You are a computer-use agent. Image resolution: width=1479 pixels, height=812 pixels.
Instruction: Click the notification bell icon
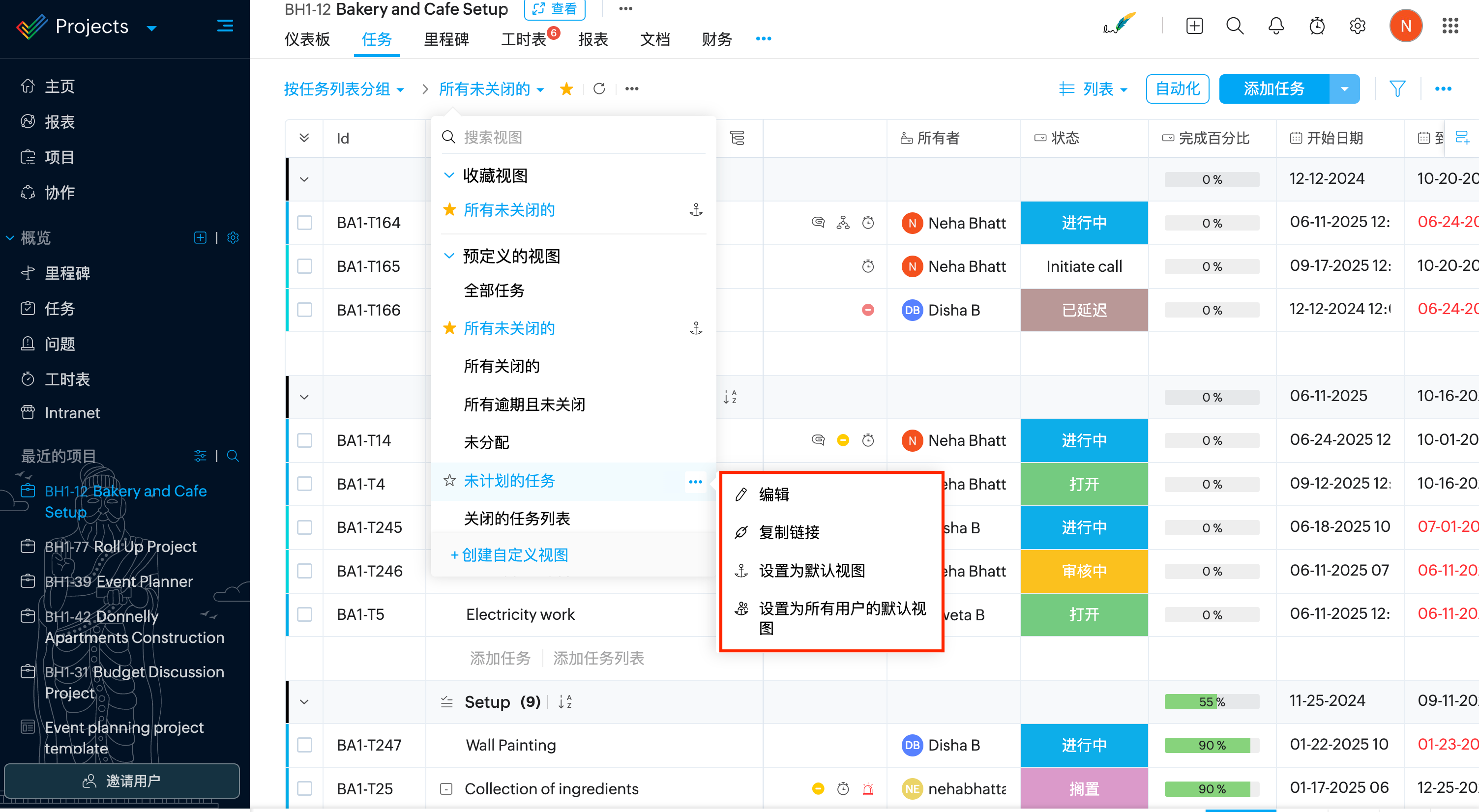pos(1275,26)
